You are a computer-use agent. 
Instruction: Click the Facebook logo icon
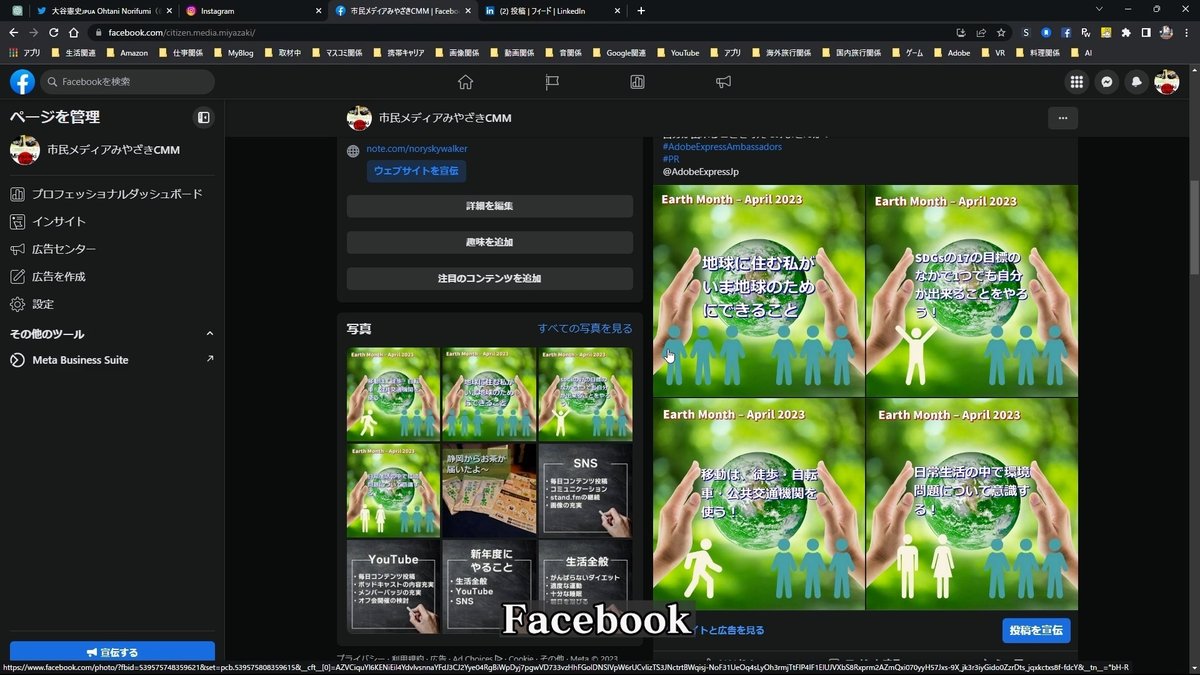[22, 82]
